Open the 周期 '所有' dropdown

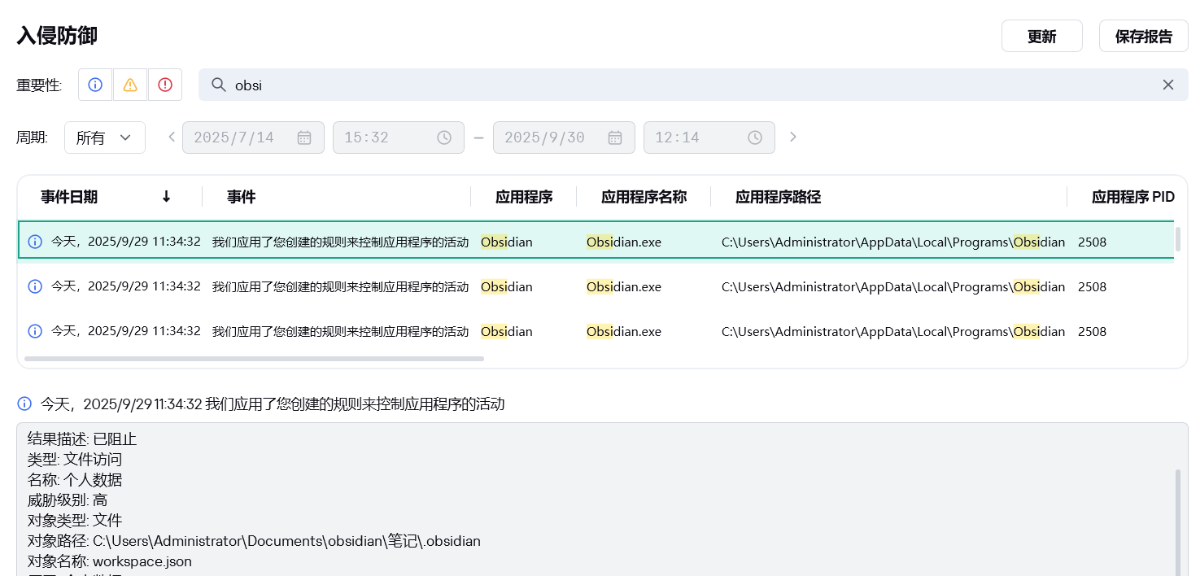pos(105,137)
